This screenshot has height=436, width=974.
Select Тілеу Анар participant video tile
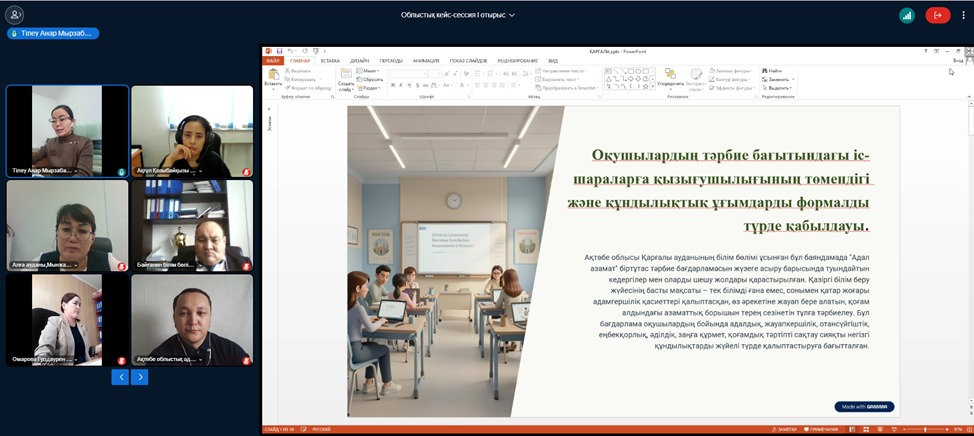point(67,131)
